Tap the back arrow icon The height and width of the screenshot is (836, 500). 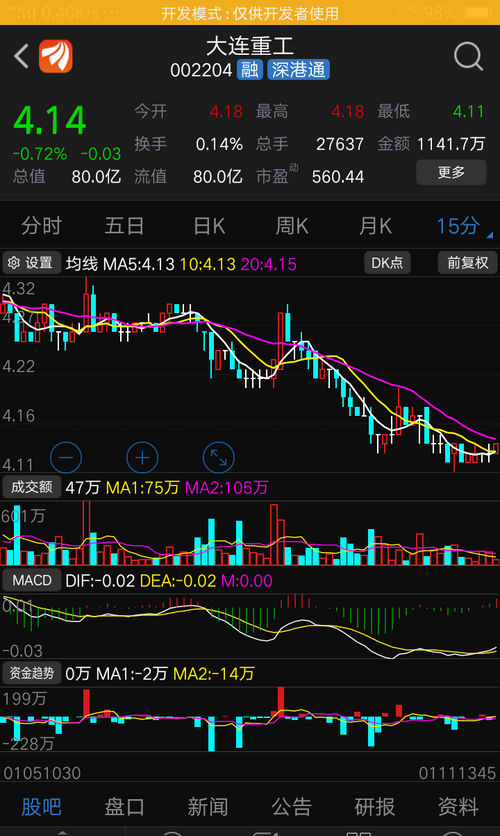(x=21, y=56)
